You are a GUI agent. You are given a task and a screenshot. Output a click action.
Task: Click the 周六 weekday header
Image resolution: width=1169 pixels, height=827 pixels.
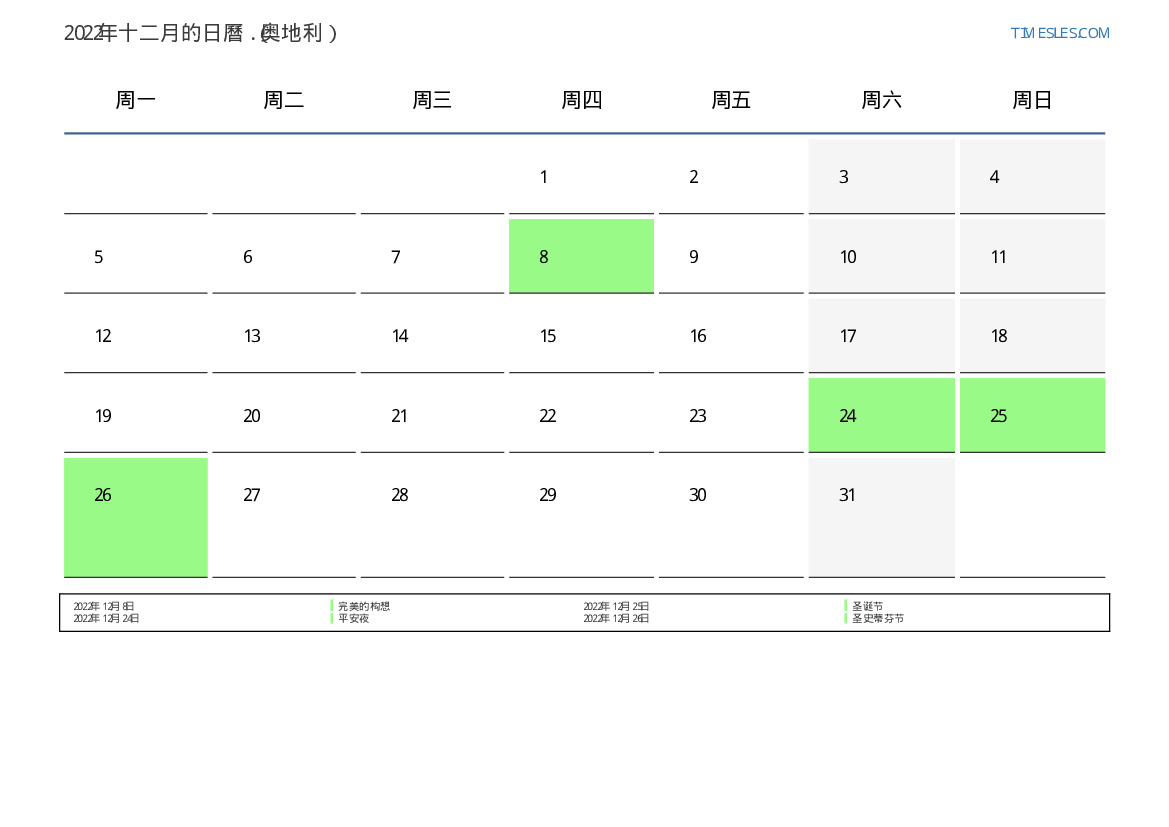coord(881,100)
